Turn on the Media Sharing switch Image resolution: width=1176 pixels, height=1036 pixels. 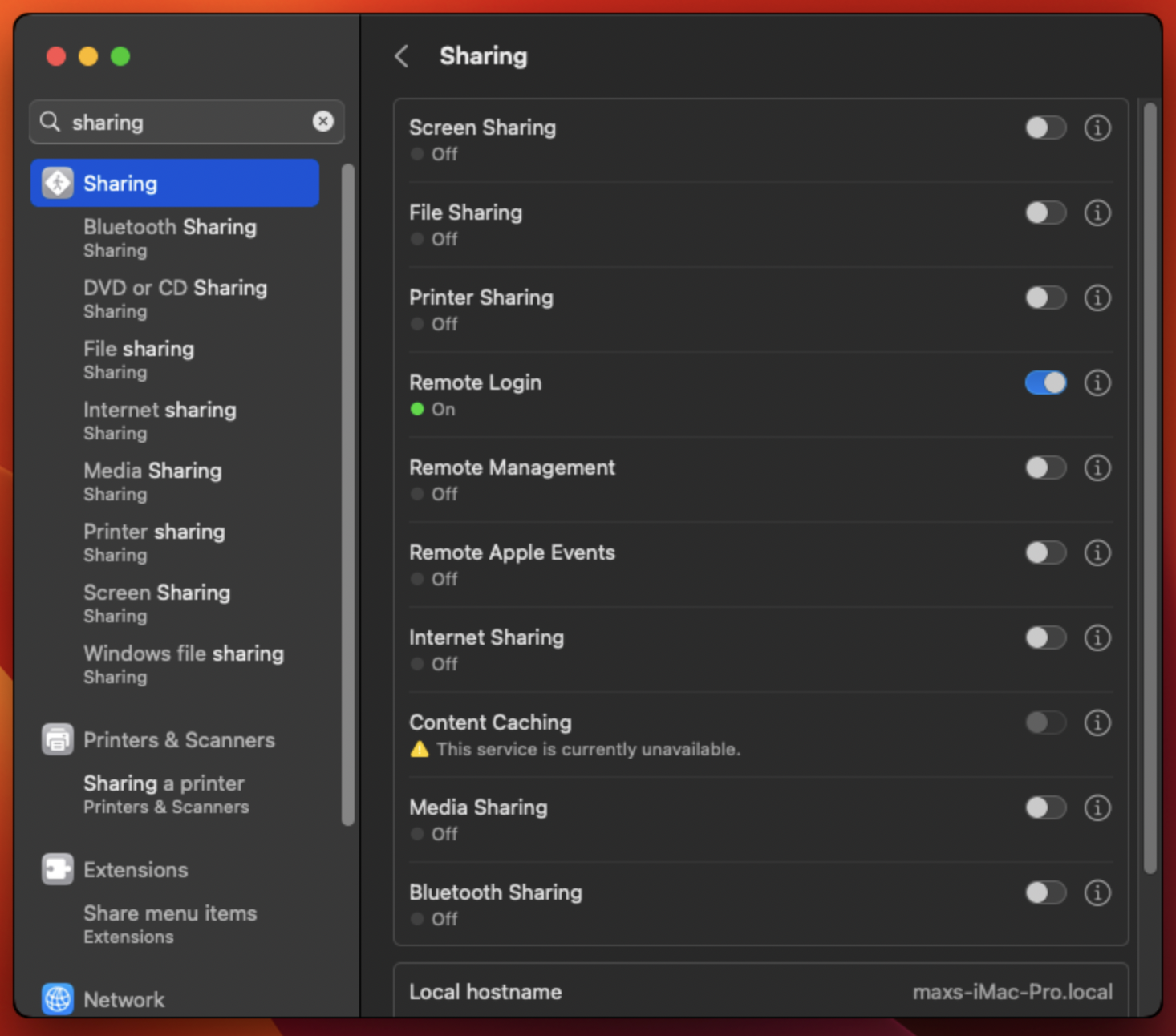click(x=1045, y=808)
